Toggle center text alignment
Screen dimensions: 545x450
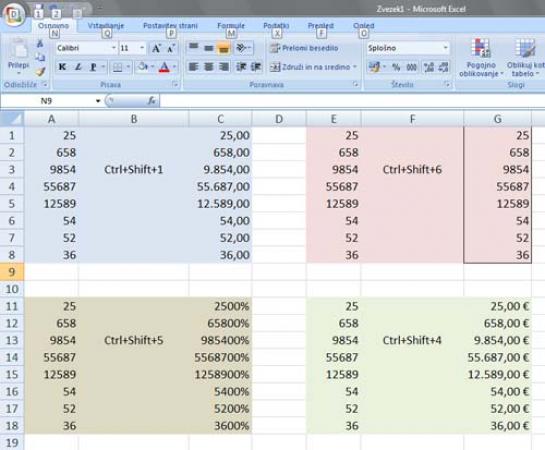209,67
